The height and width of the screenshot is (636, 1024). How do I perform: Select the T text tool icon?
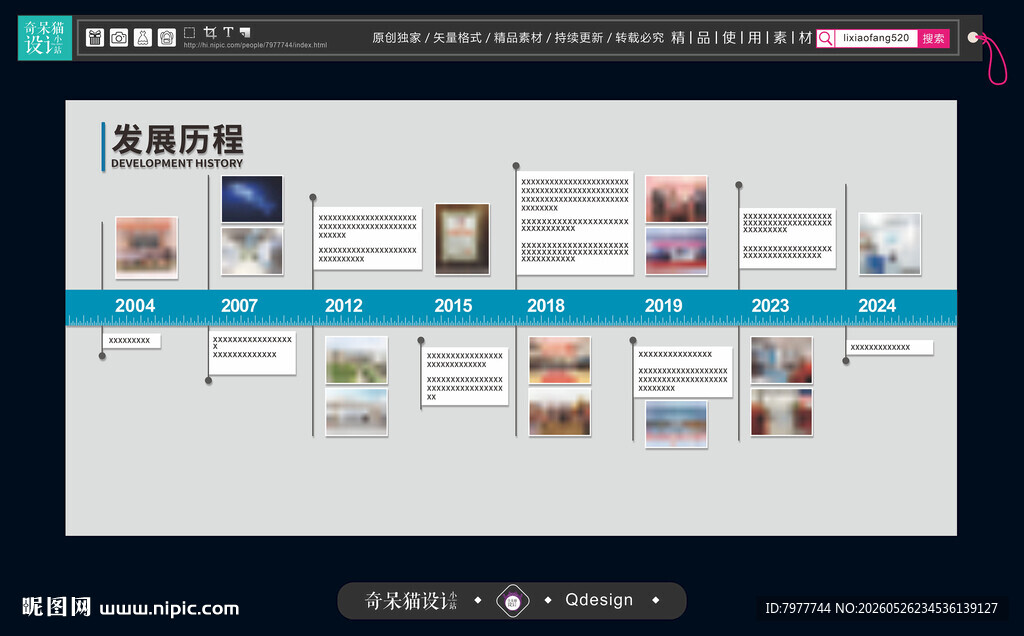(x=228, y=32)
